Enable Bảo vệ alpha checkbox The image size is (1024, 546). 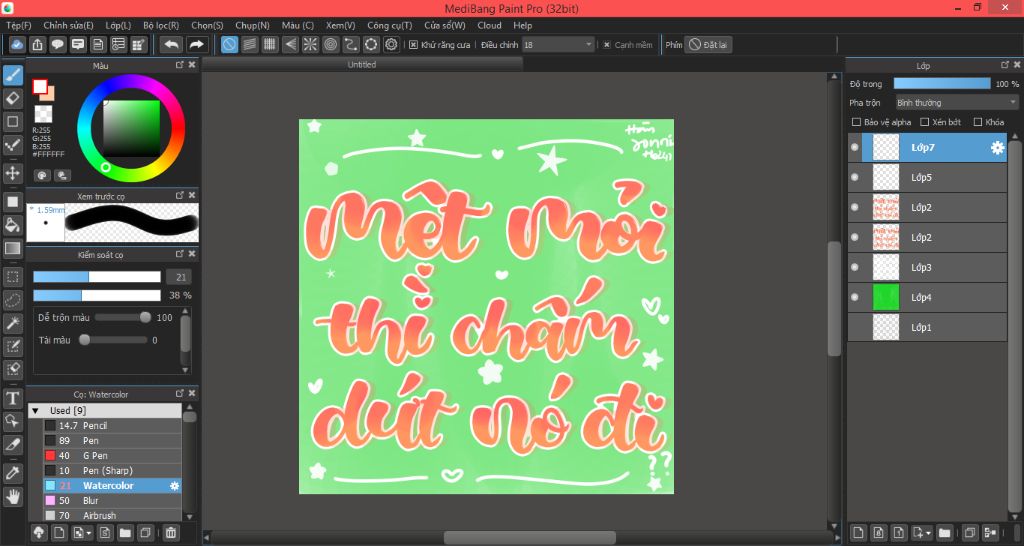[x=856, y=122]
